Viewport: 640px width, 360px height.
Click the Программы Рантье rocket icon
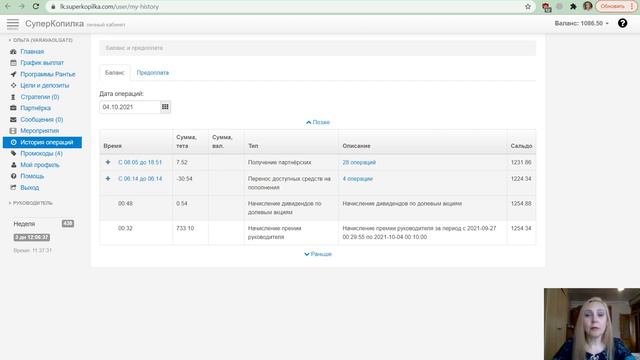[x=13, y=74]
